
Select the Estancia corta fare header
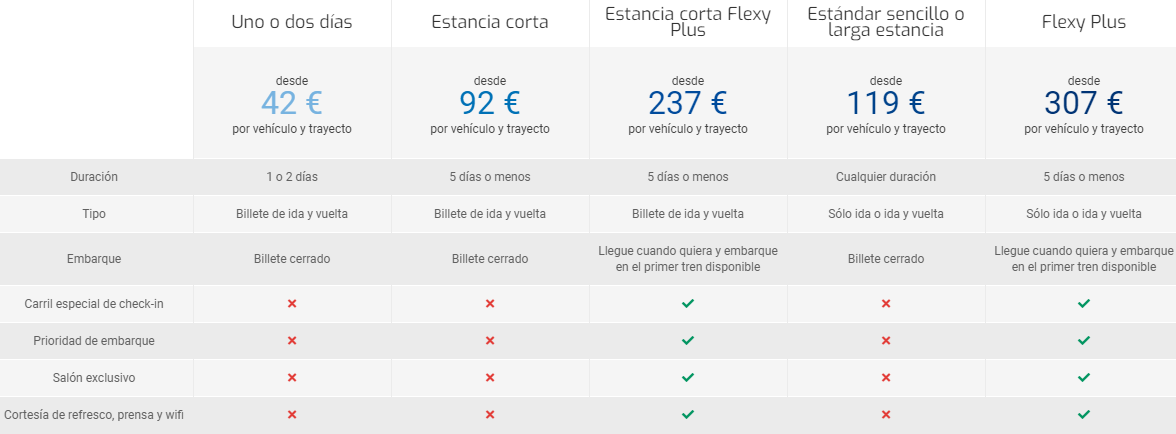tap(490, 22)
